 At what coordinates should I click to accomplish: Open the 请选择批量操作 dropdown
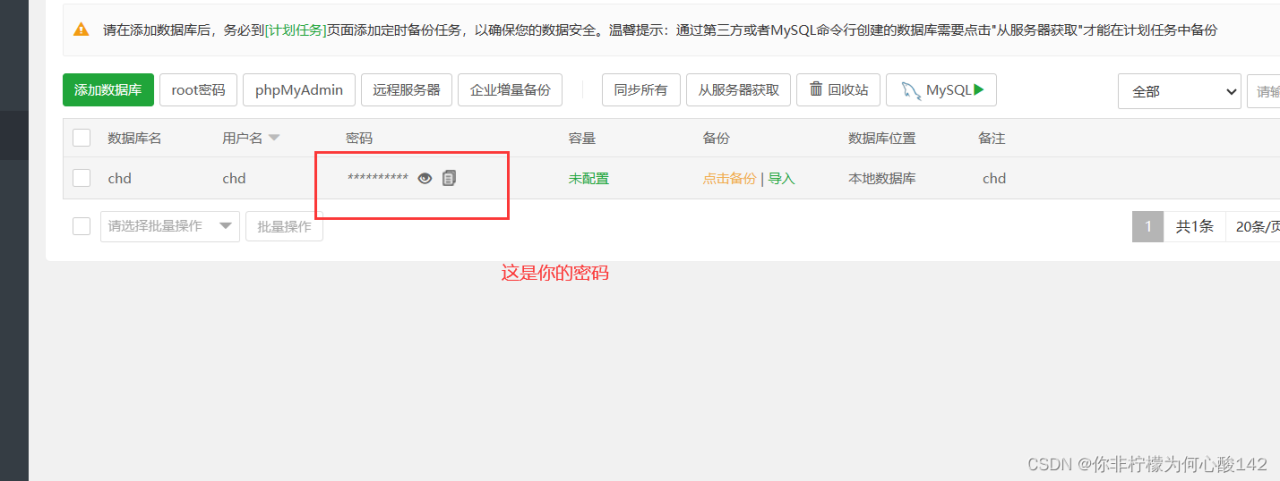click(170, 226)
